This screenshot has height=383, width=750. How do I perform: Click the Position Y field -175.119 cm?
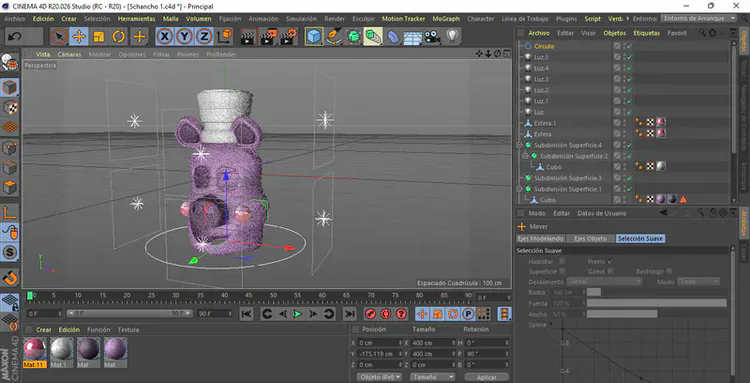coord(380,354)
